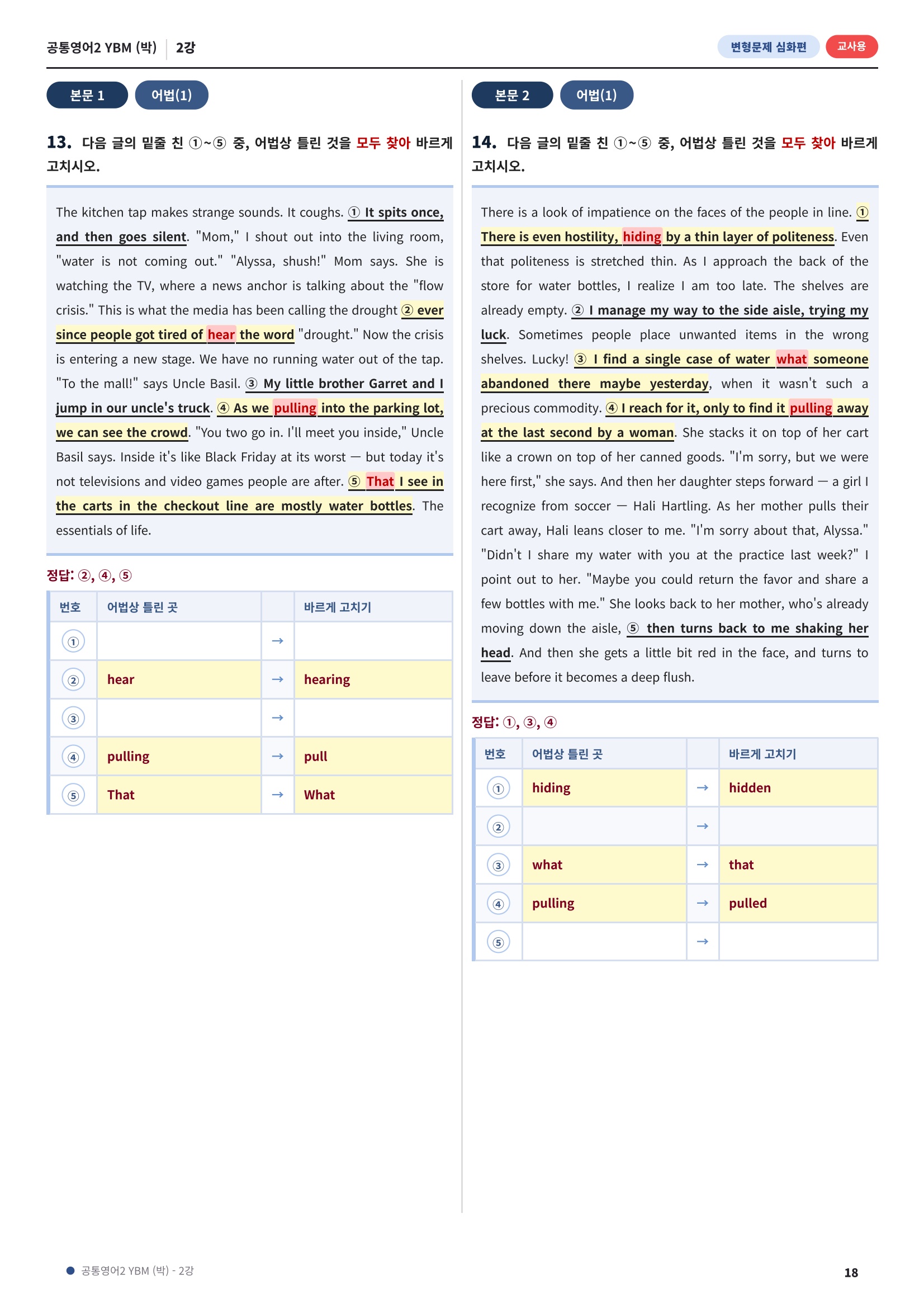Click circled number ③ in question 14 table
Screen dimensions: 924x1308
pos(498,865)
